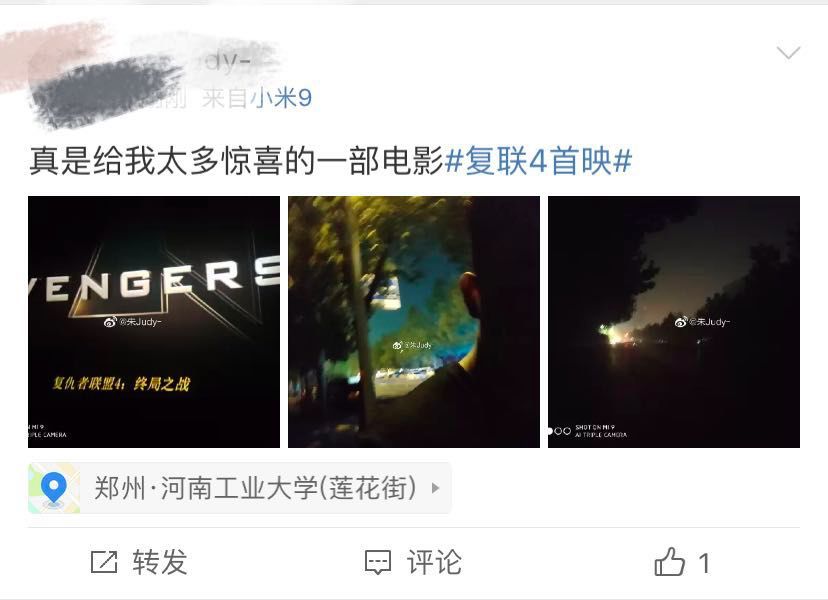Tap the blue location pin icon
Image resolution: width=828 pixels, height=600 pixels.
(54, 488)
